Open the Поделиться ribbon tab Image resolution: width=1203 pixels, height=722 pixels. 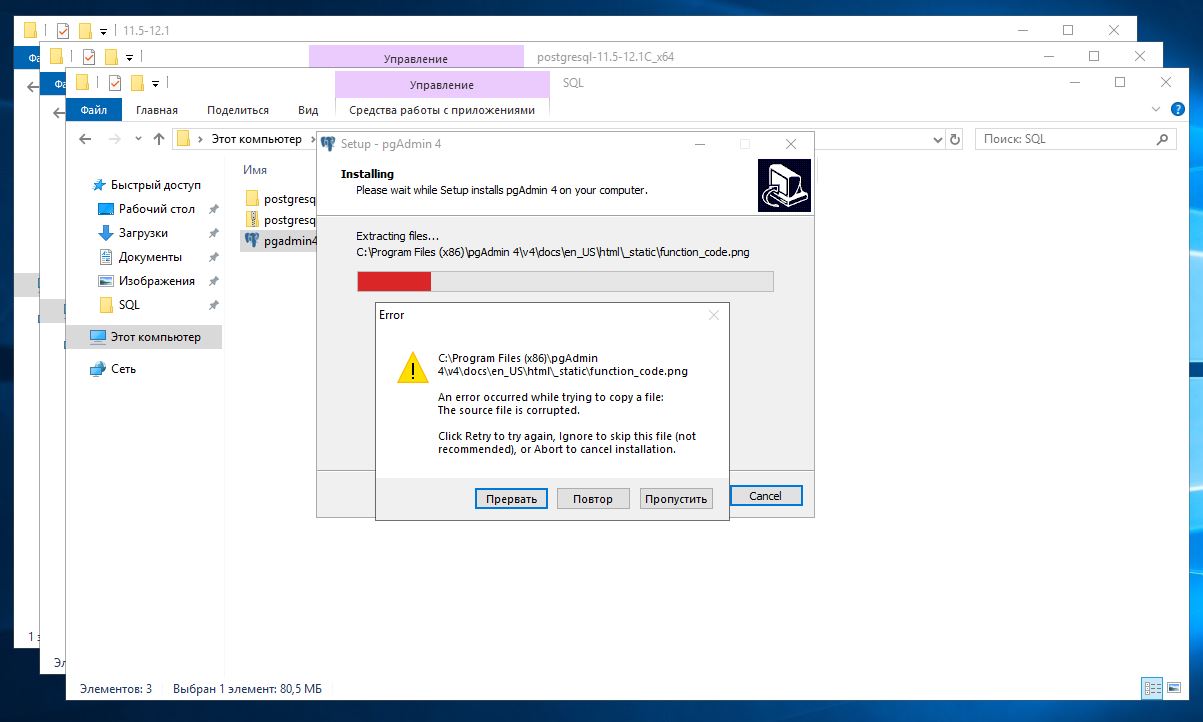coord(238,110)
